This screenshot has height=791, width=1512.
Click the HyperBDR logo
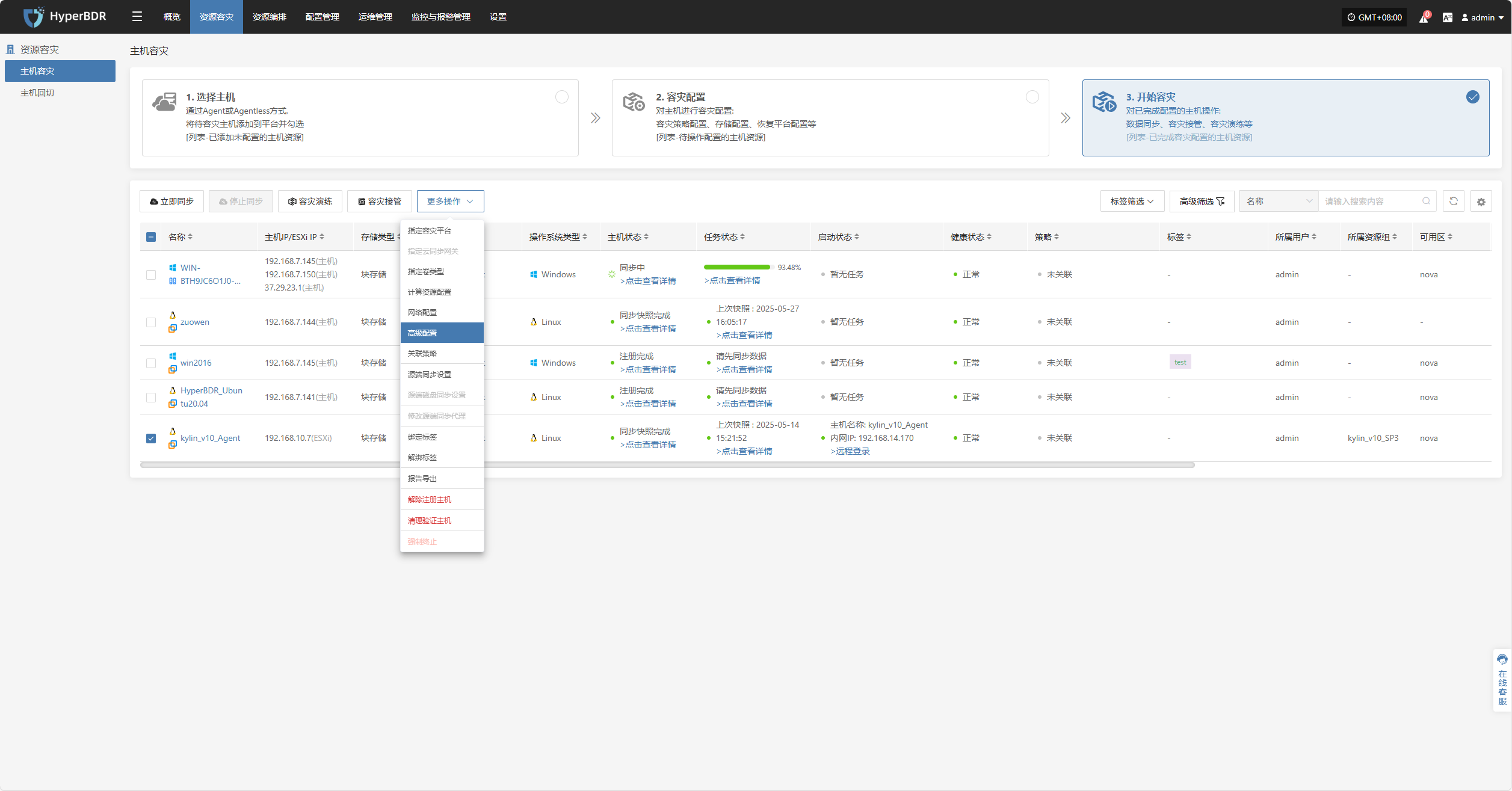(64, 16)
